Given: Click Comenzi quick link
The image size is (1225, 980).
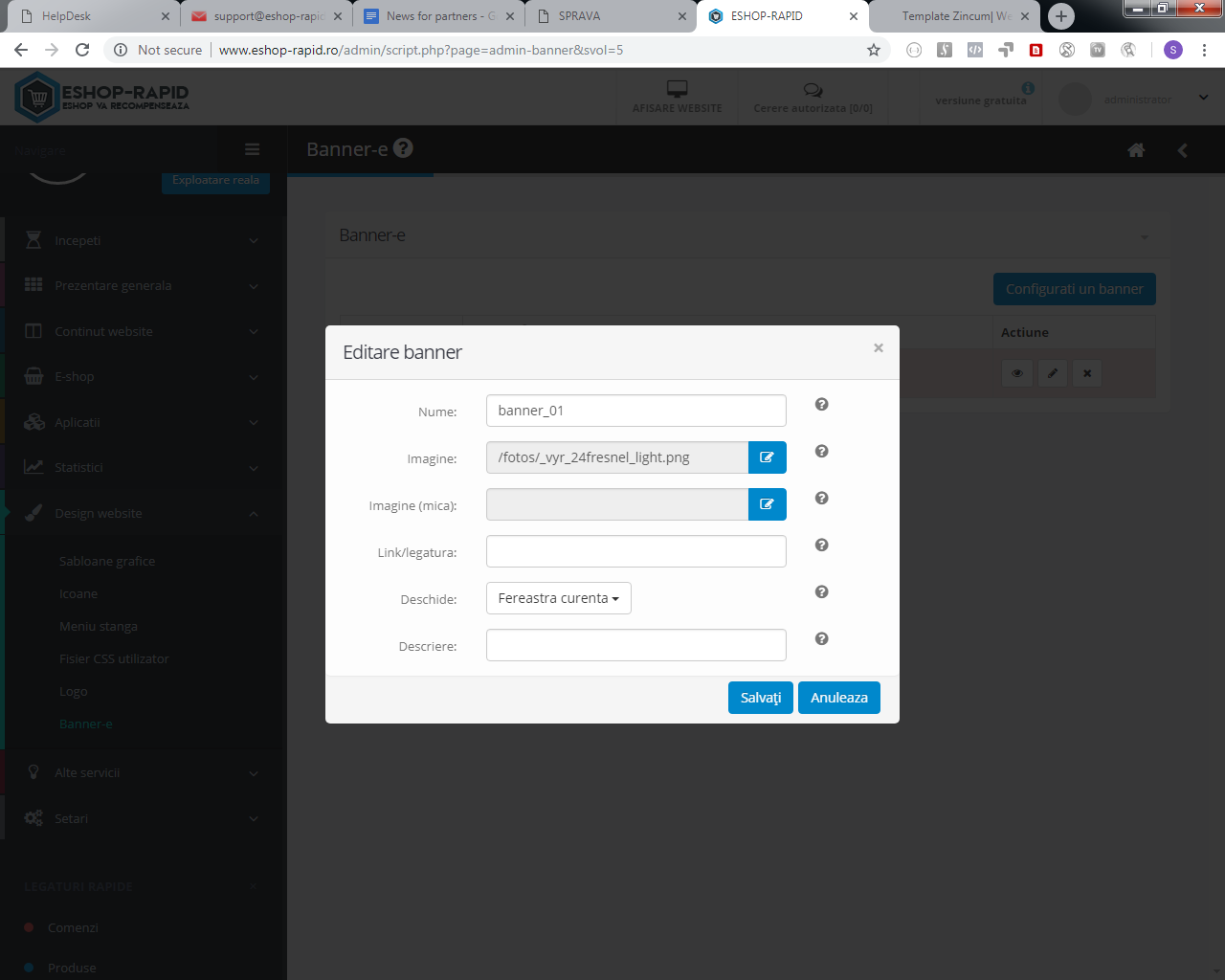Looking at the screenshot, I should [73, 927].
